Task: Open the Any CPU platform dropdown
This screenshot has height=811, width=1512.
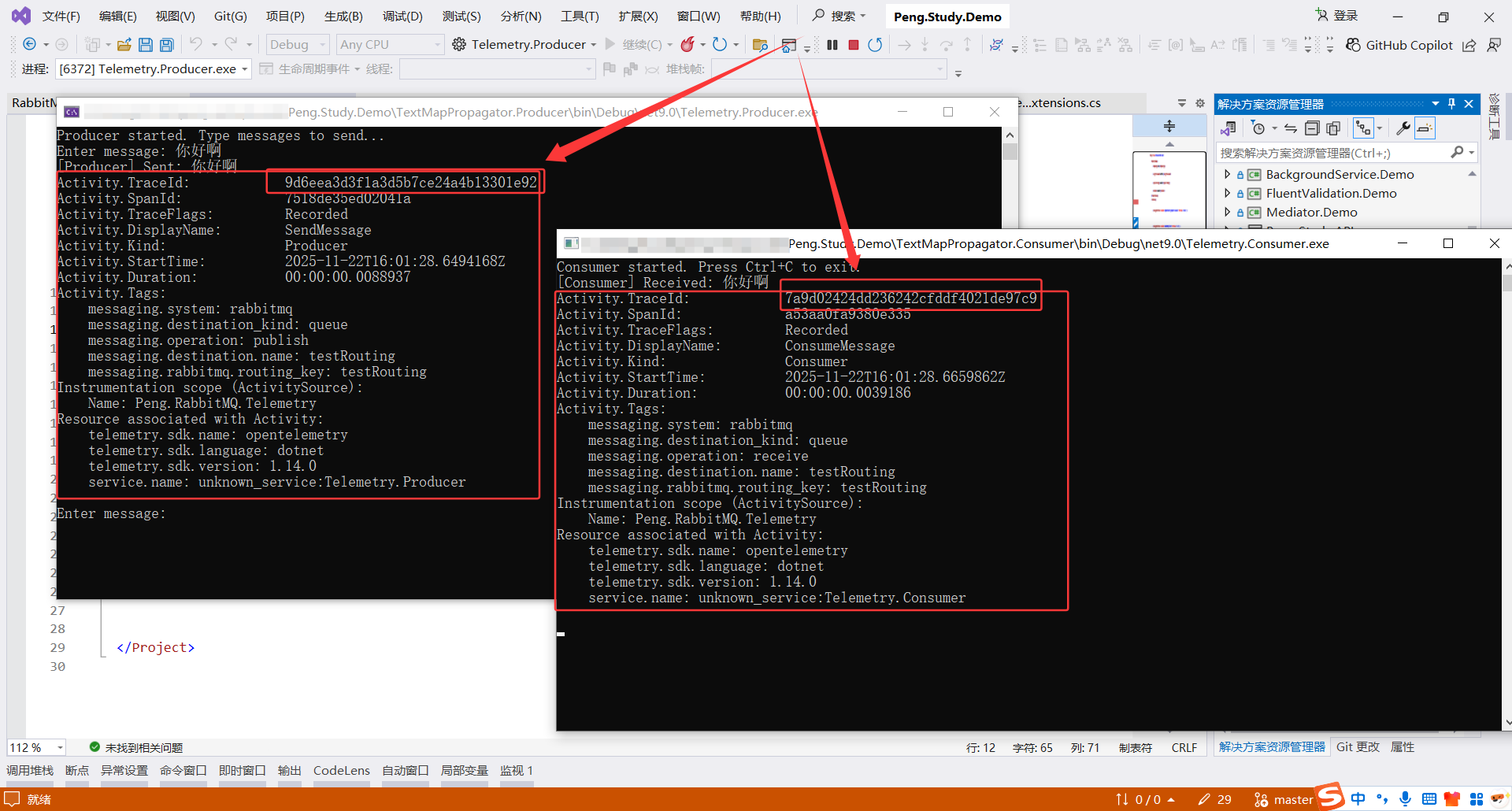Action: click(x=390, y=45)
